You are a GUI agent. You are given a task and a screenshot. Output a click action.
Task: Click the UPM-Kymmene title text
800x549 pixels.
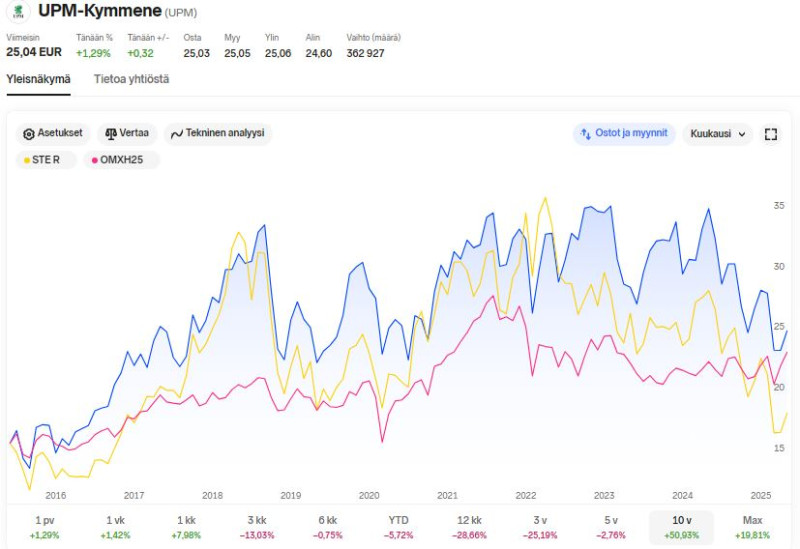pyautogui.click(x=100, y=10)
